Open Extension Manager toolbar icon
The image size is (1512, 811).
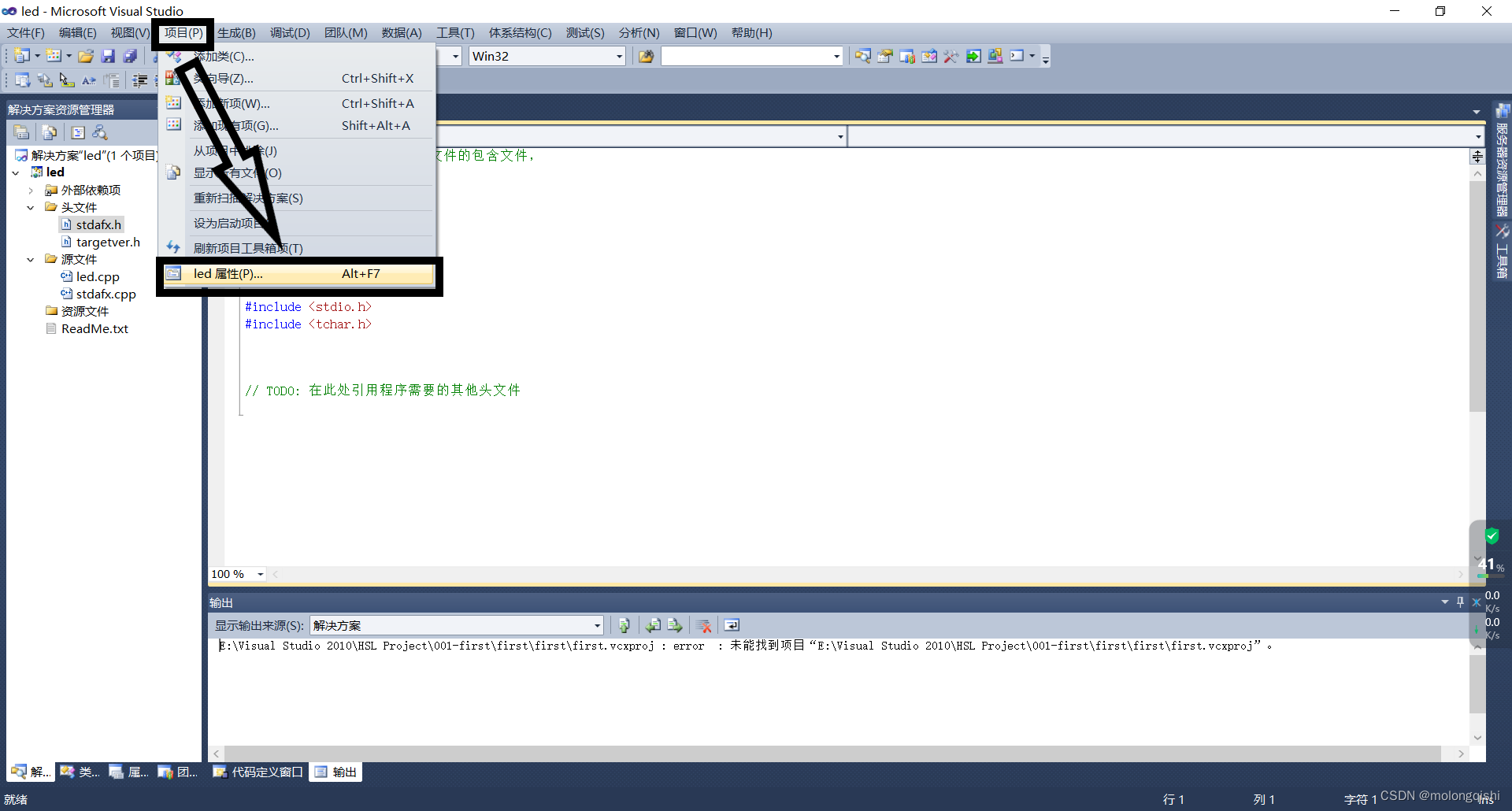(995, 56)
